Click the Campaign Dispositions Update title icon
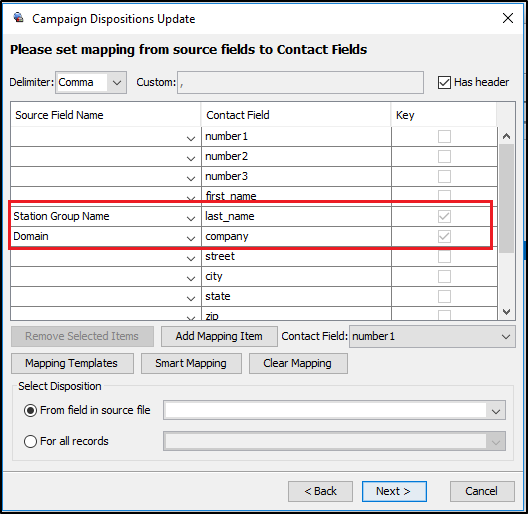The width and height of the screenshot is (528, 514). point(19,18)
